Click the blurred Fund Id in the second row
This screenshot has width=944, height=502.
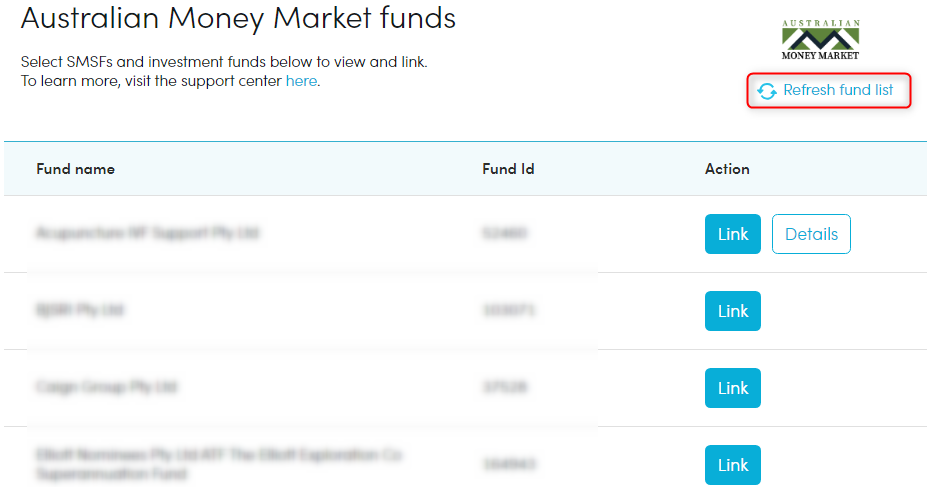point(509,310)
